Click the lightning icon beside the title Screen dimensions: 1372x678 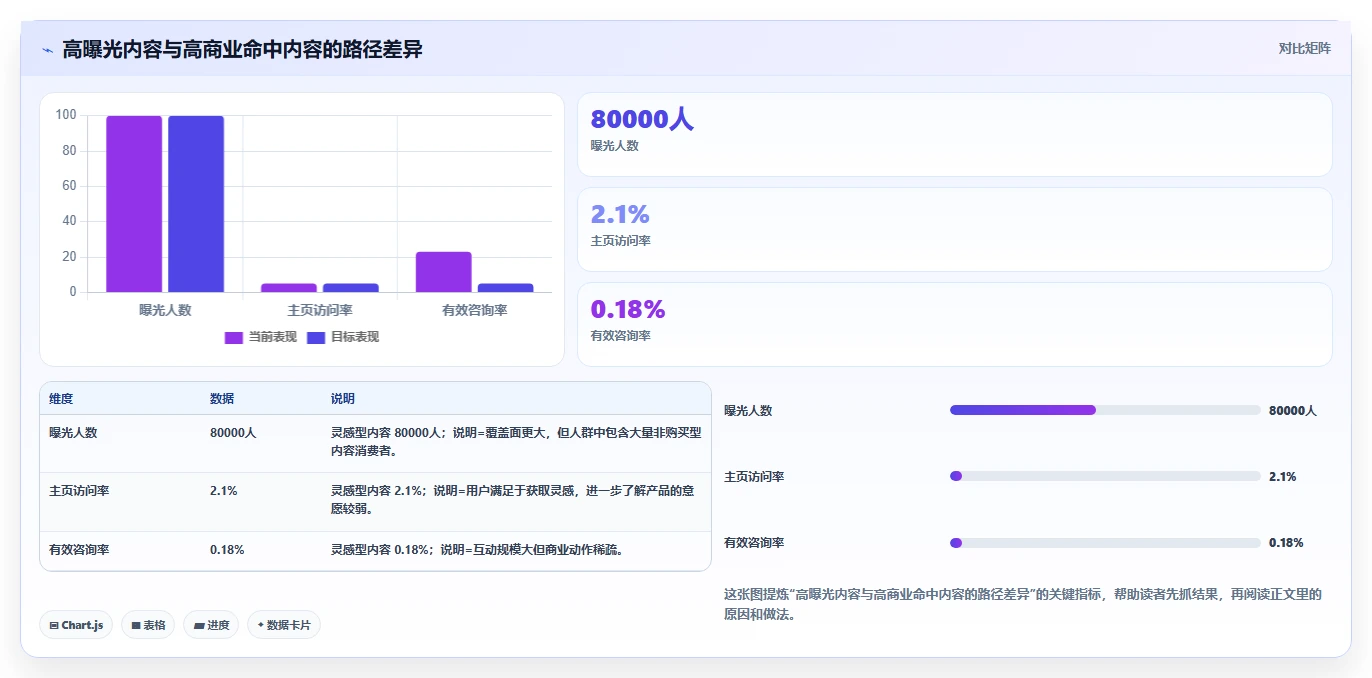click(48, 49)
